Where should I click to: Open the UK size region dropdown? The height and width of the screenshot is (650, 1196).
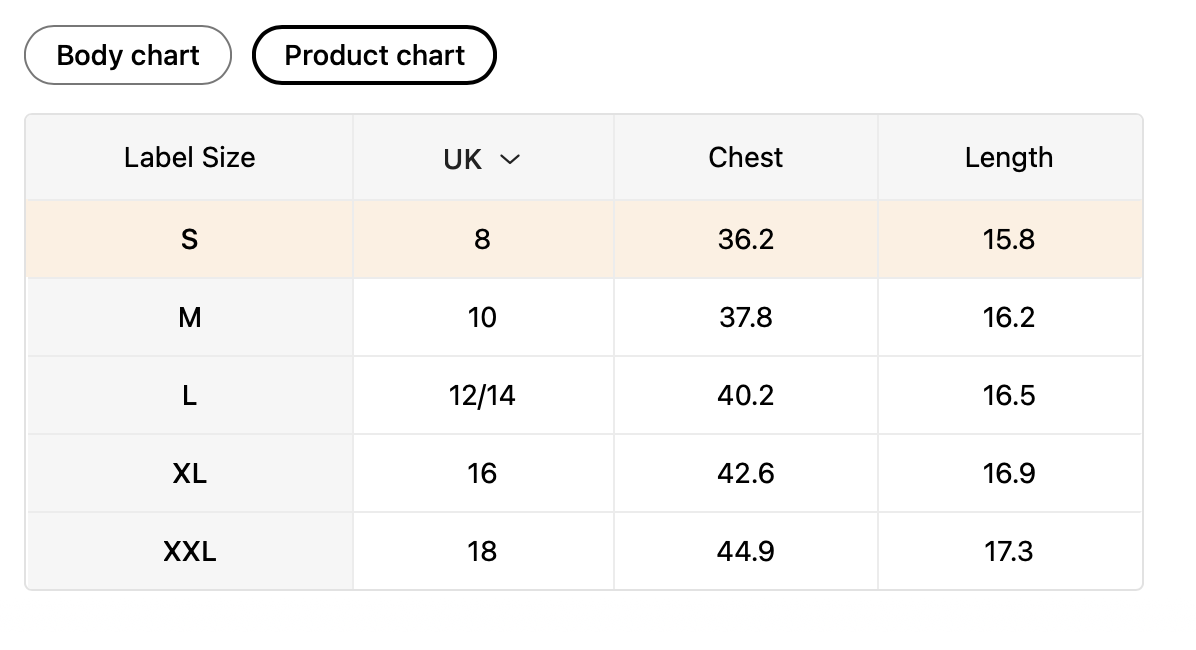(481, 158)
